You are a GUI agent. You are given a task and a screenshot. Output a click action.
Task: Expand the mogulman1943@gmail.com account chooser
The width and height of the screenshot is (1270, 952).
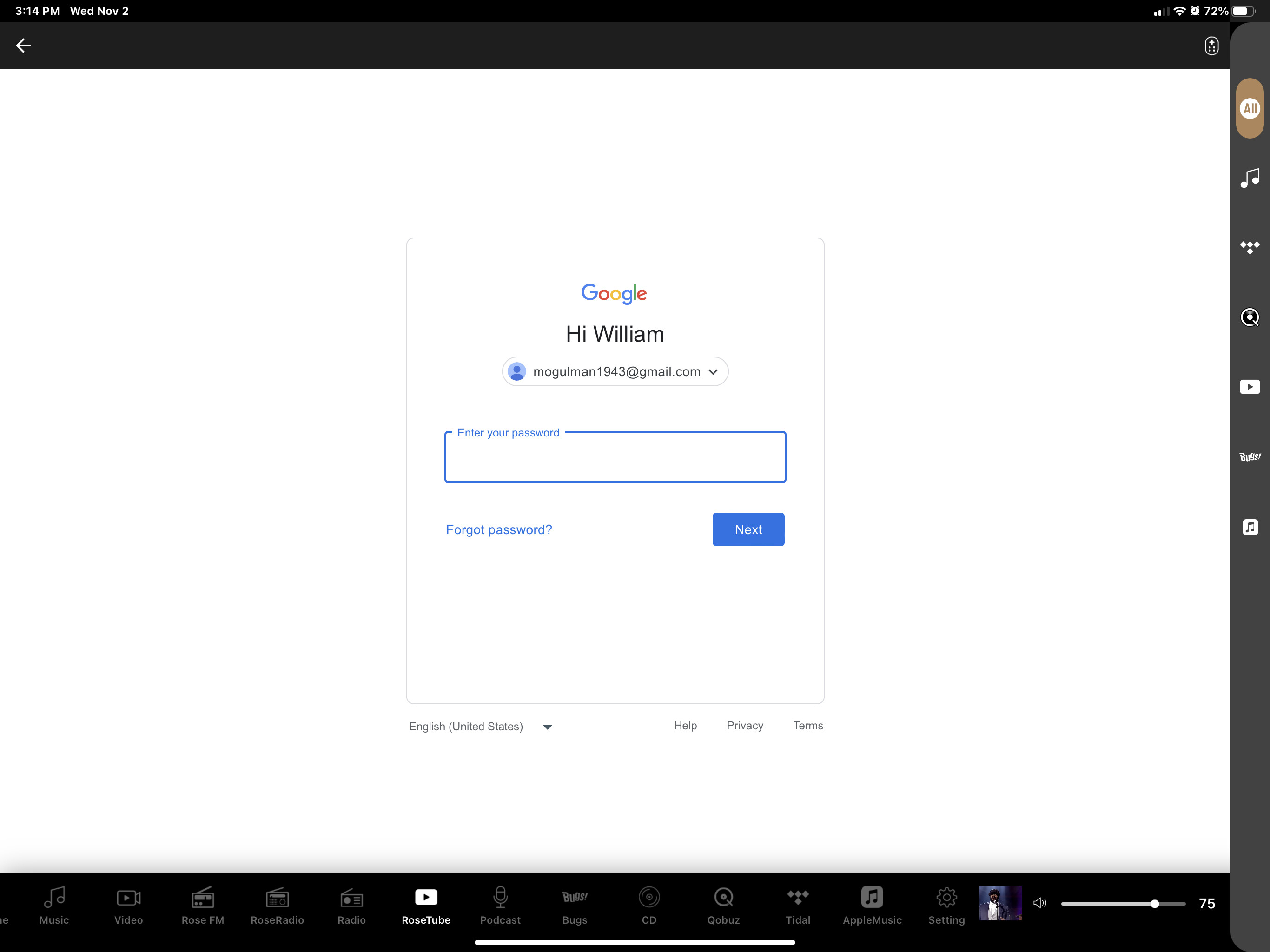[615, 371]
